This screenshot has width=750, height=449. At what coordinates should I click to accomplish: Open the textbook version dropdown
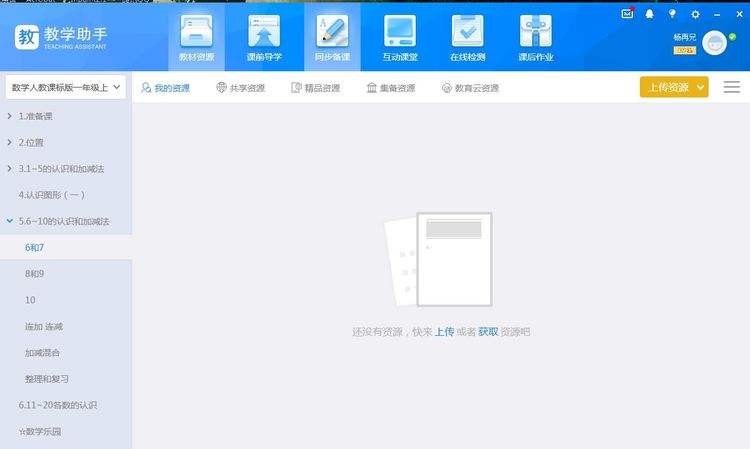tap(66, 88)
